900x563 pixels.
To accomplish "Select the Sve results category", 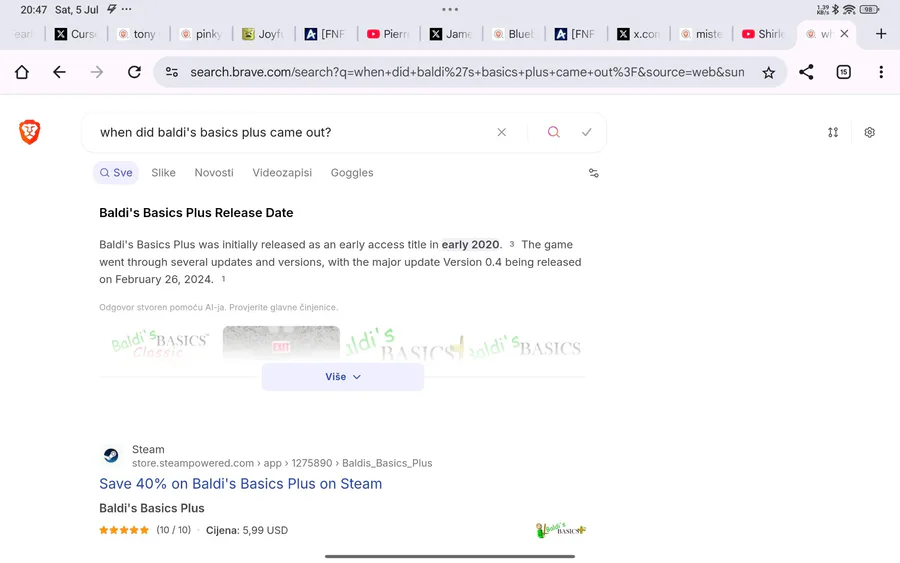I will point(116,173).
